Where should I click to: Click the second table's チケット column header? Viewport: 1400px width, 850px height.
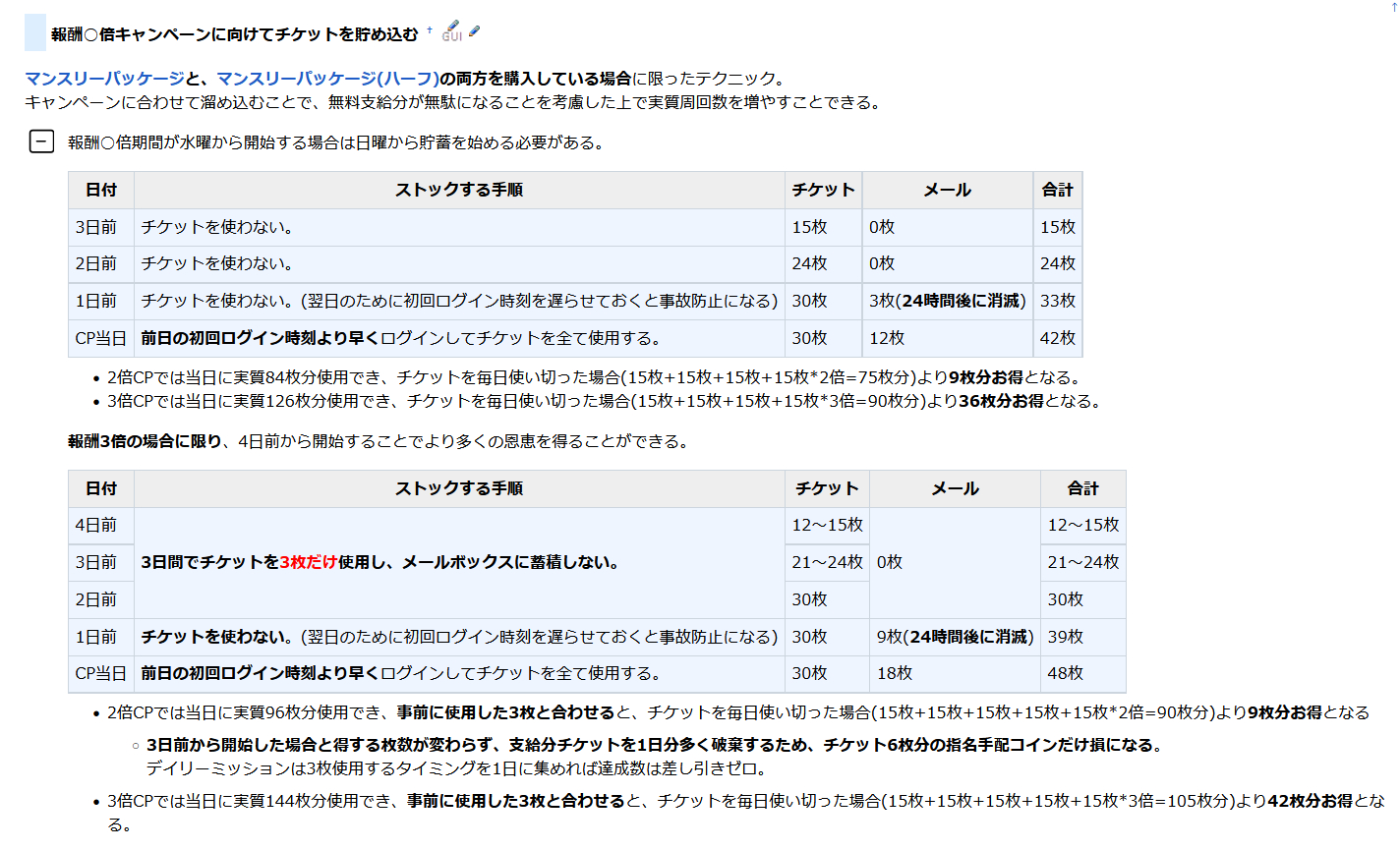coord(827,488)
